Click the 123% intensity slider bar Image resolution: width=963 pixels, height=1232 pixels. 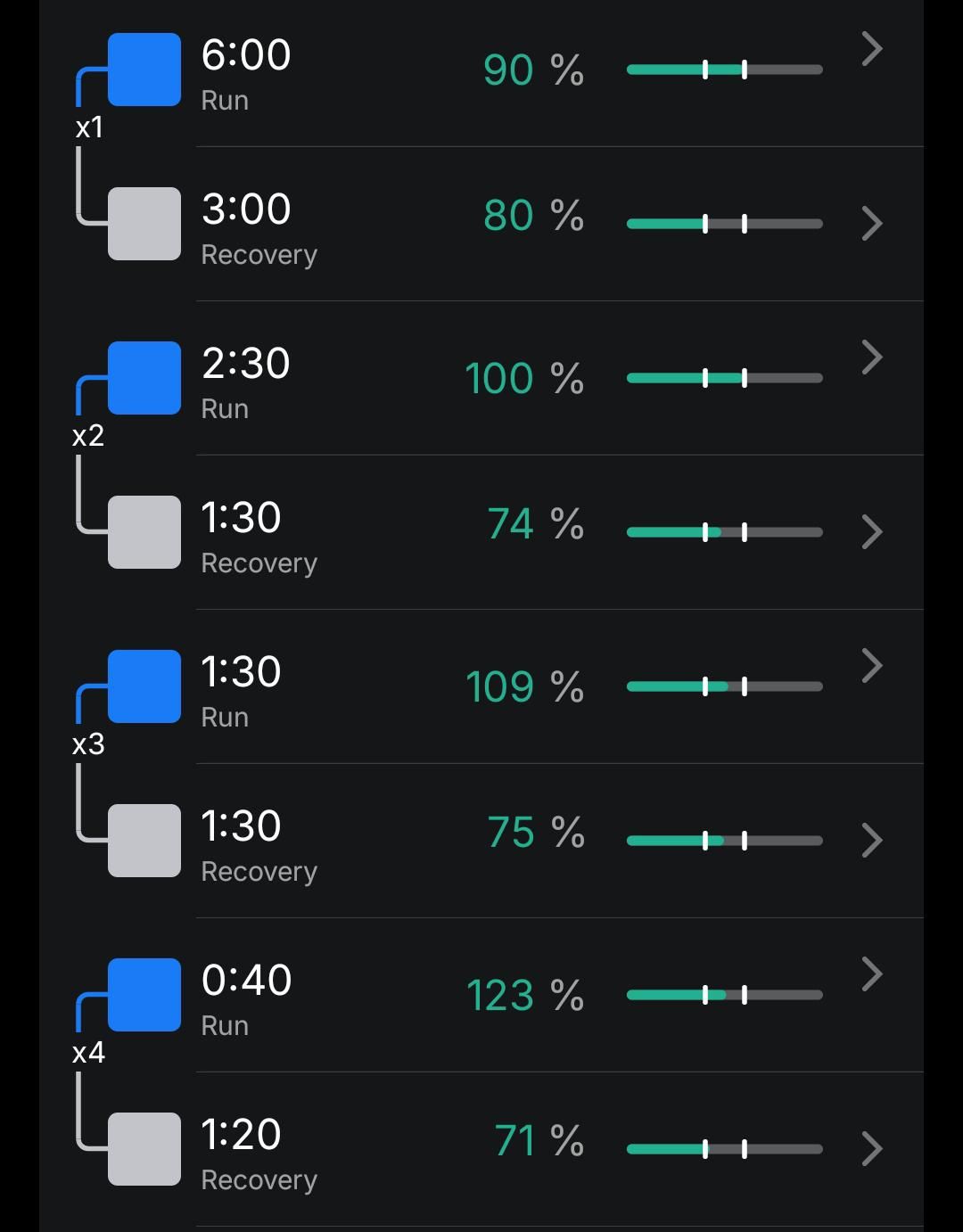(x=724, y=995)
